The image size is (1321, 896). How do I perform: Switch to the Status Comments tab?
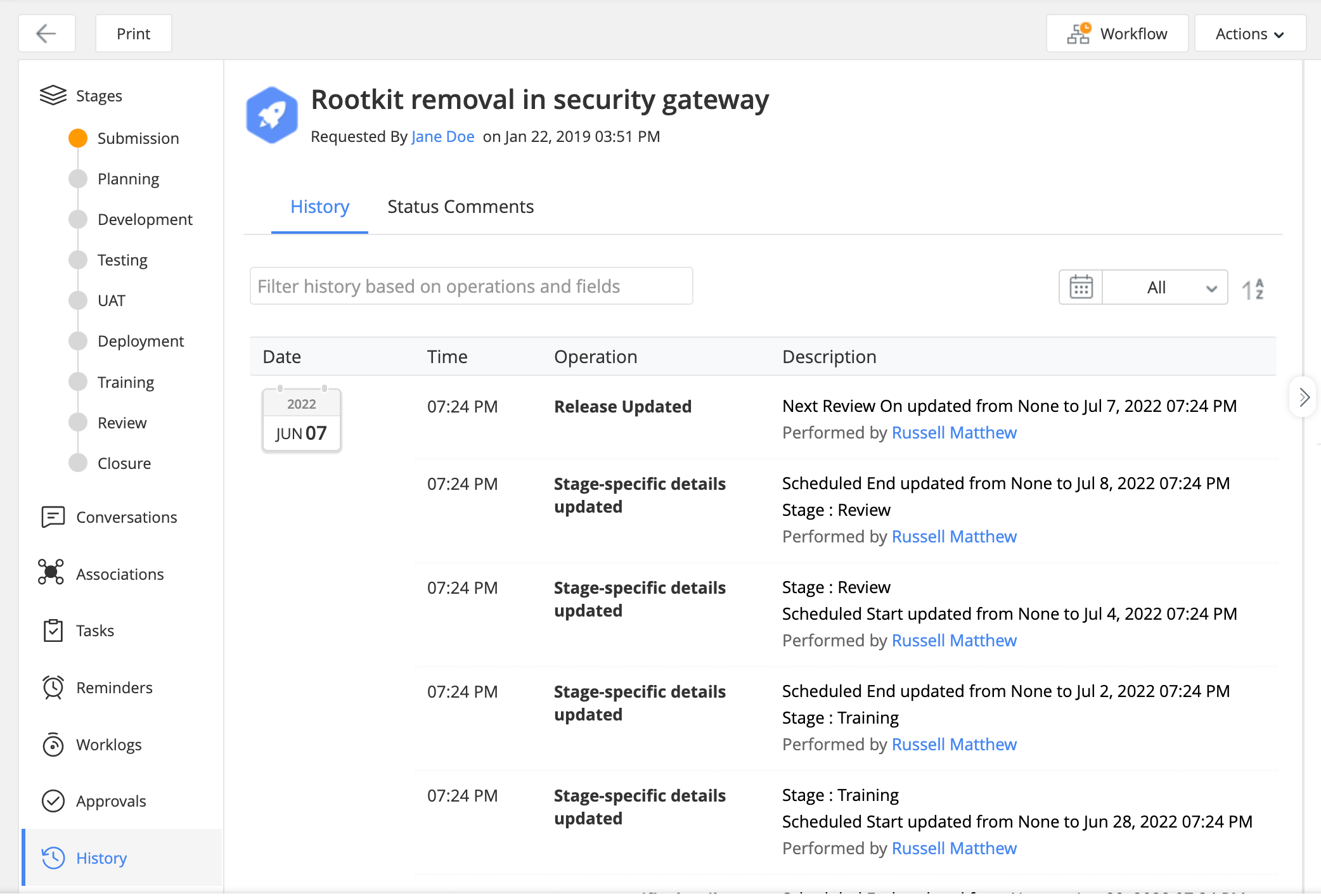[460, 207]
